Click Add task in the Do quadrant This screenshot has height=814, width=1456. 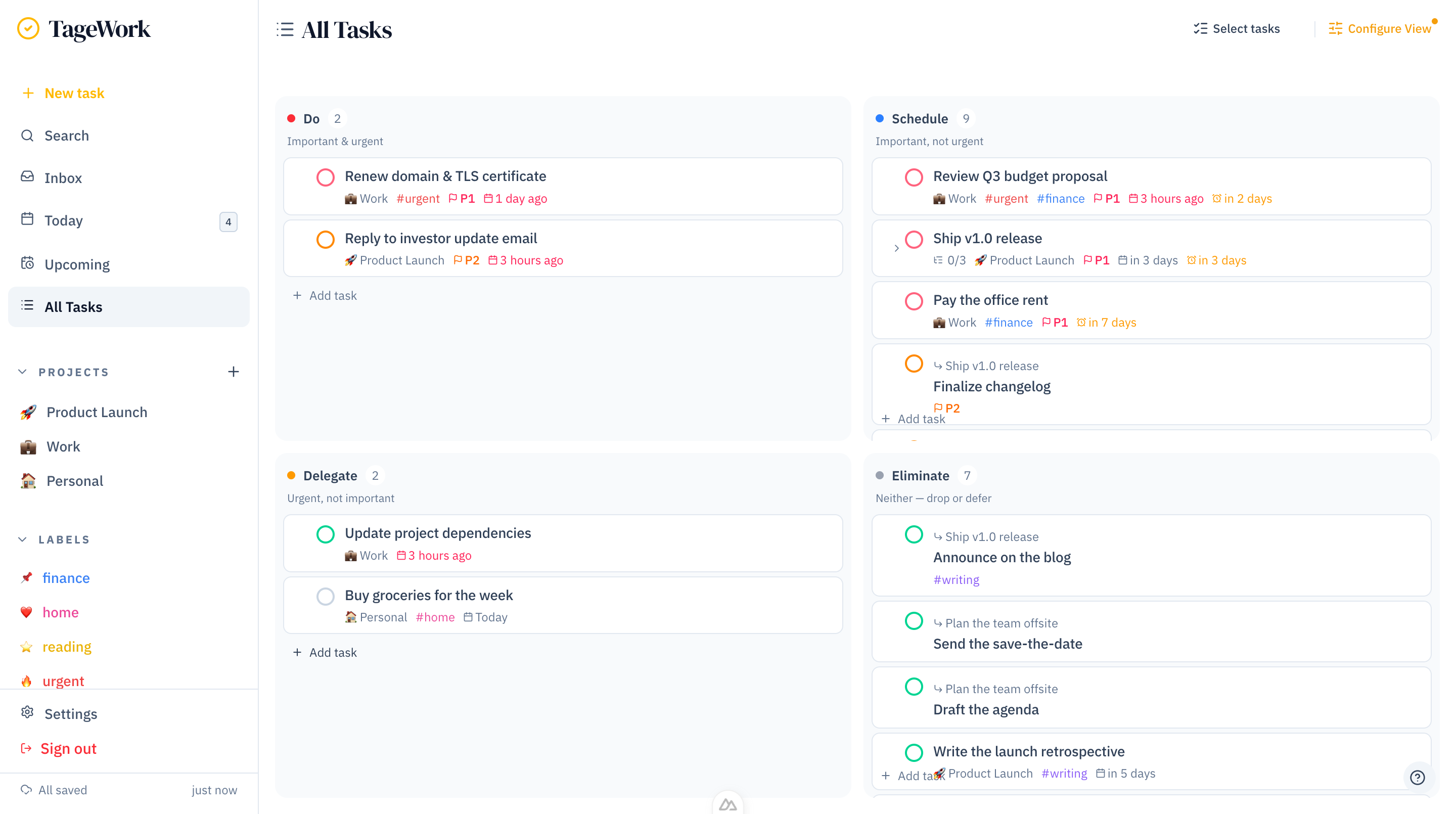pyautogui.click(x=325, y=296)
